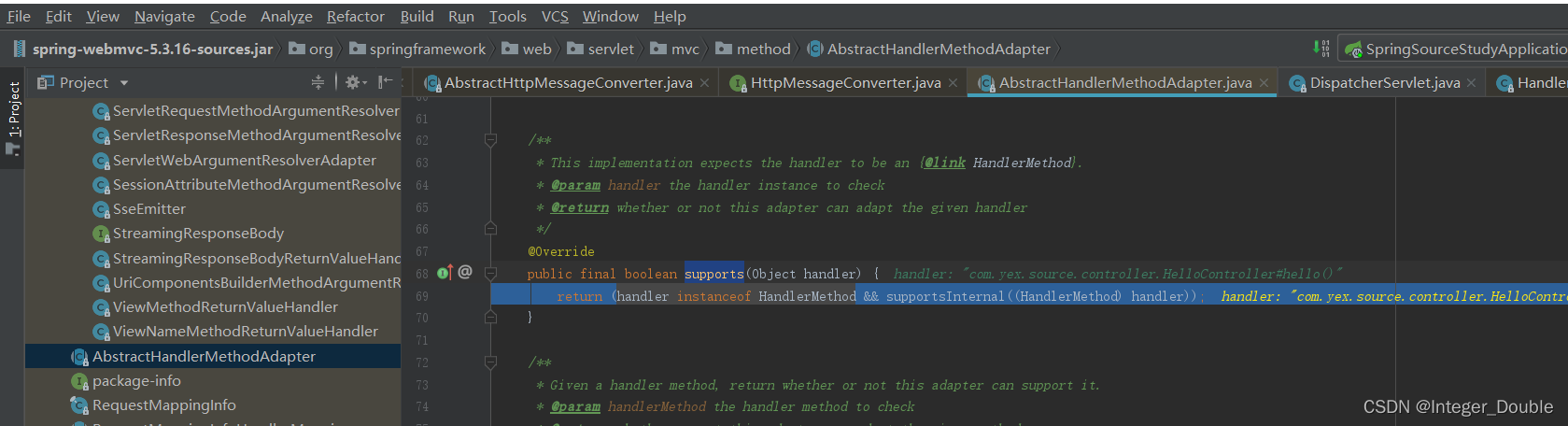This screenshot has height=426, width=1568.
Task: Collapse the Javadoc fold at line 72
Action: point(490,362)
